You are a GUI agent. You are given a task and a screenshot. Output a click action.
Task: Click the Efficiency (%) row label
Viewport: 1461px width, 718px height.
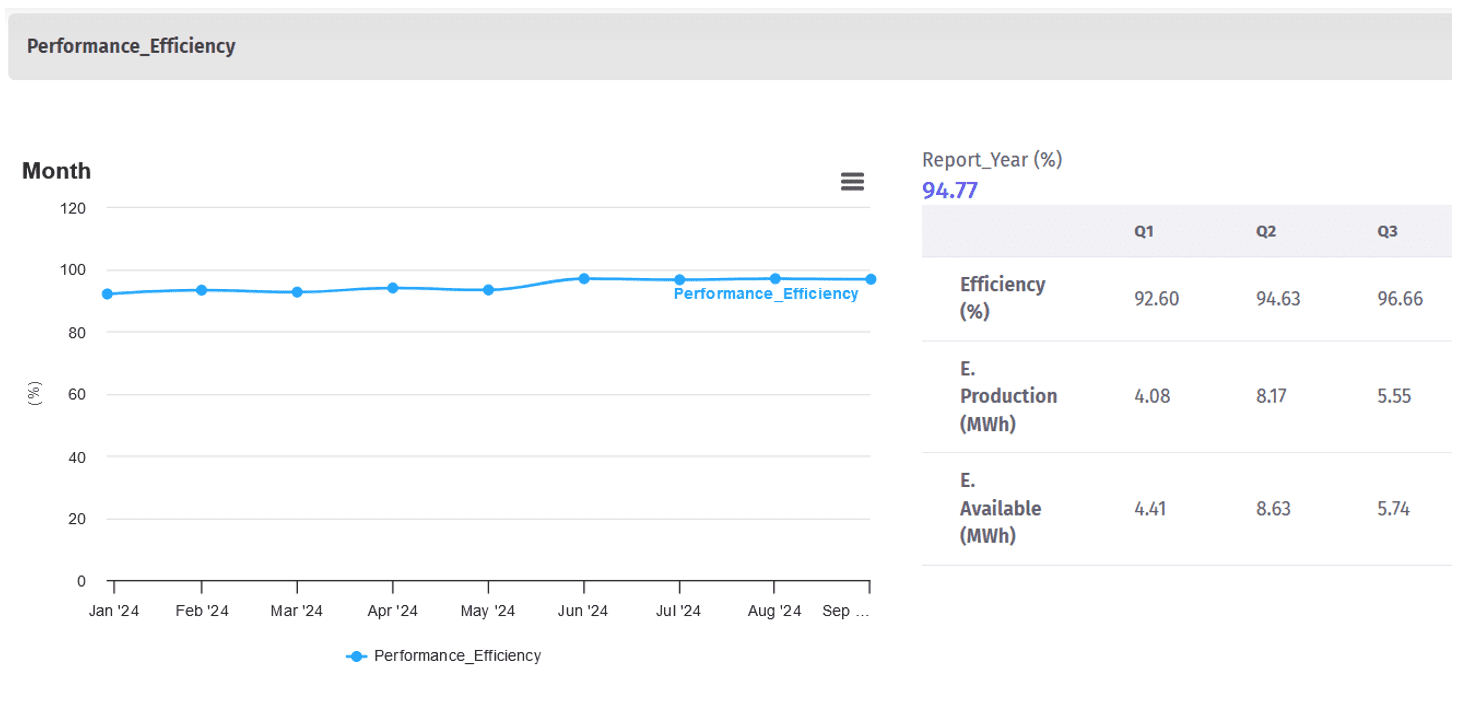tap(1002, 298)
